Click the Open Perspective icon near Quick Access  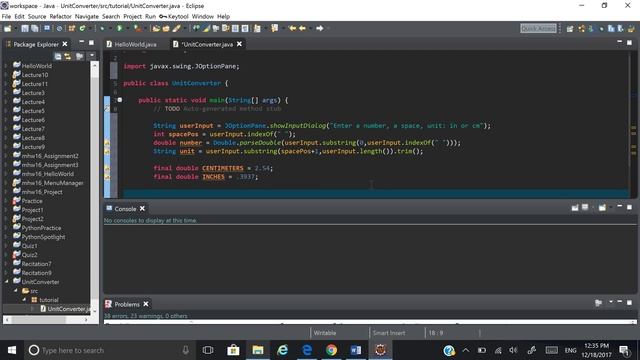(570, 29)
